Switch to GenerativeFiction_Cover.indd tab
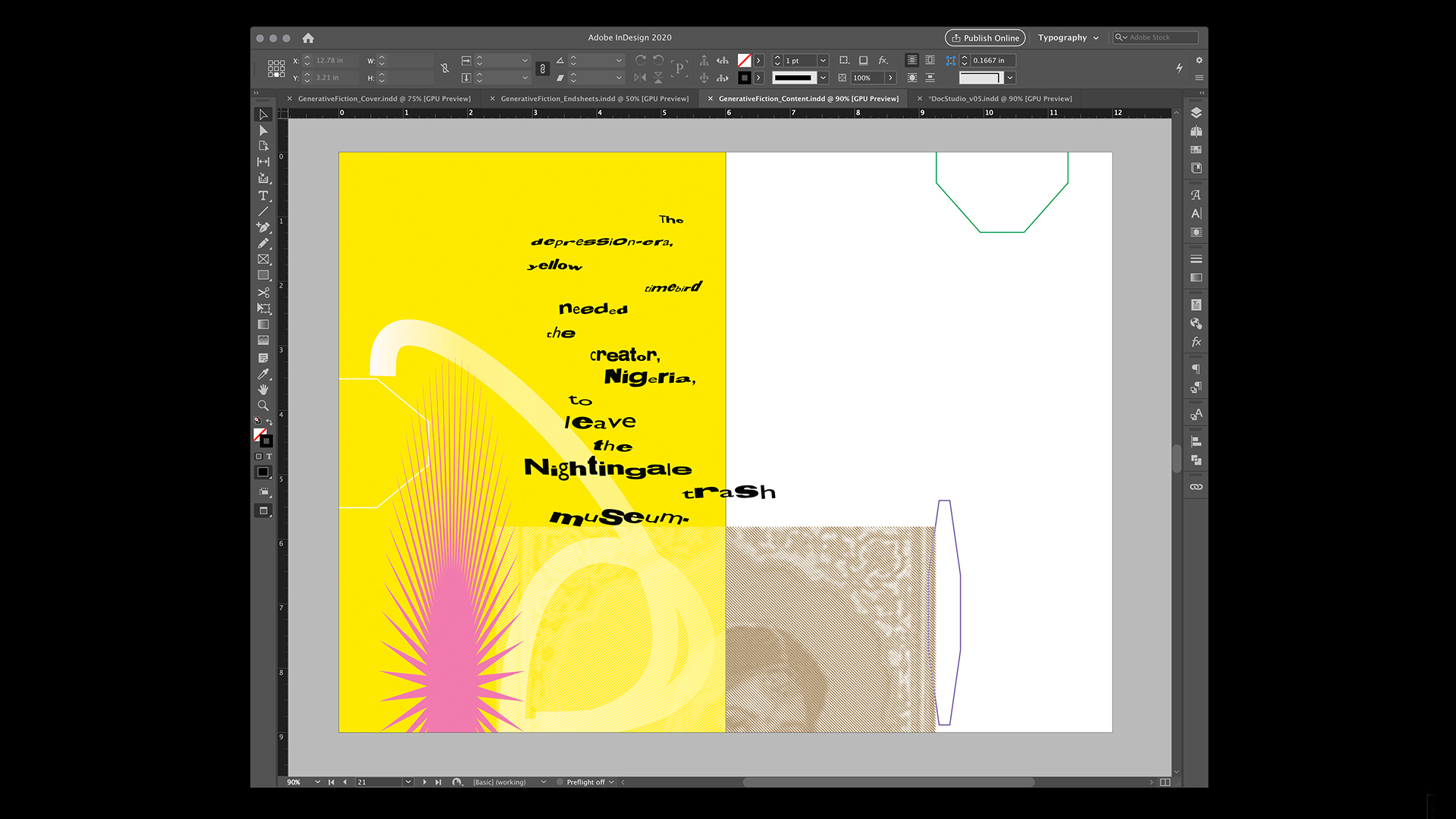 coord(384,99)
